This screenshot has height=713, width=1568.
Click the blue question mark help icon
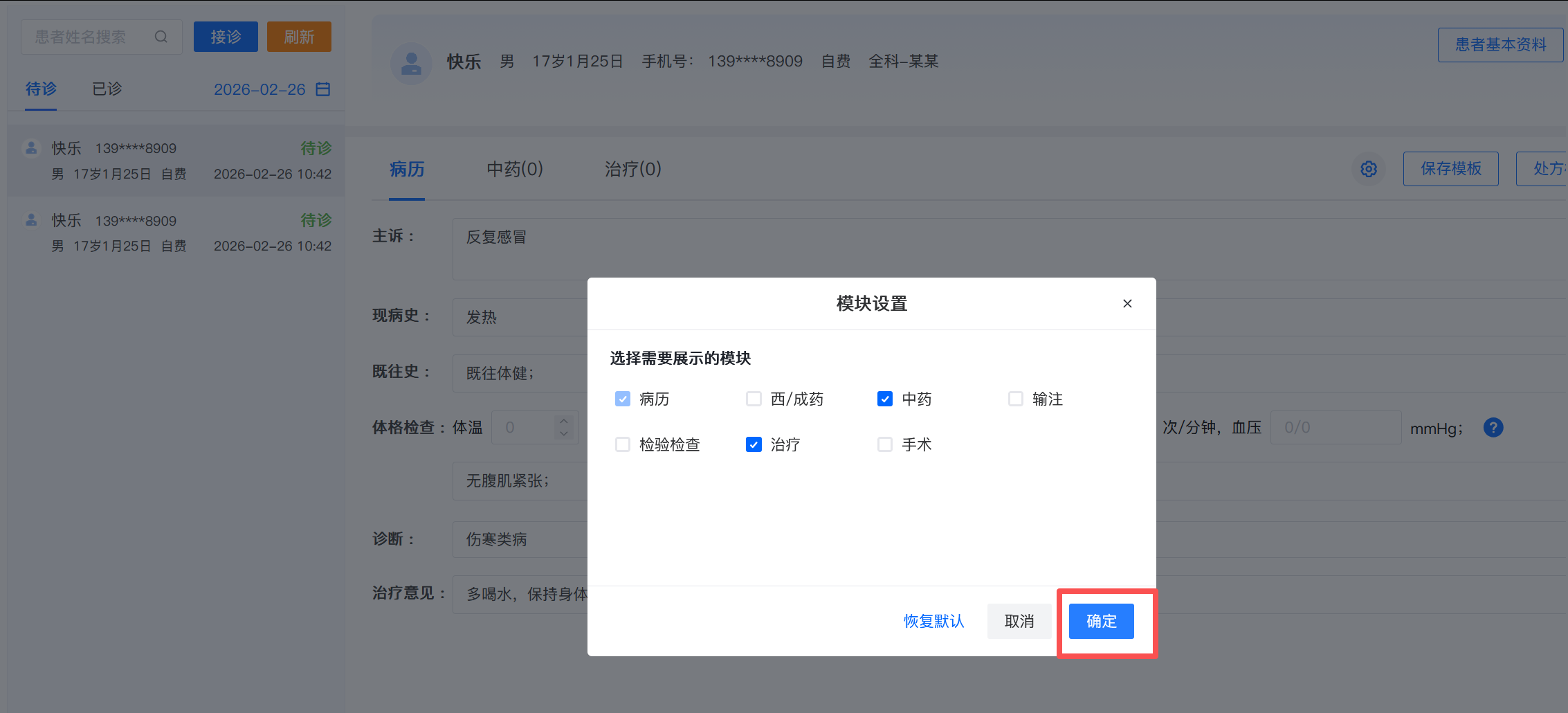(1493, 428)
